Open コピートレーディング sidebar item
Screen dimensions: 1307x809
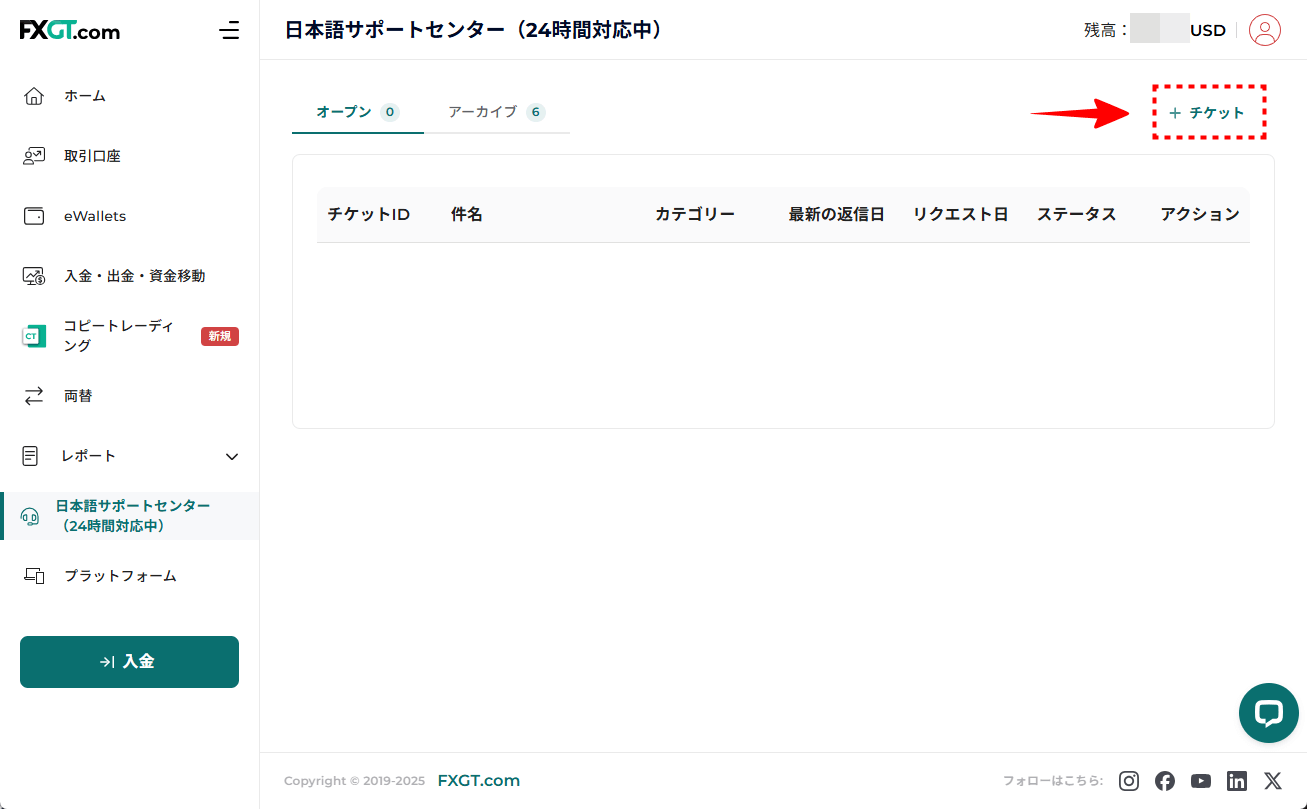[x=118, y=336]
